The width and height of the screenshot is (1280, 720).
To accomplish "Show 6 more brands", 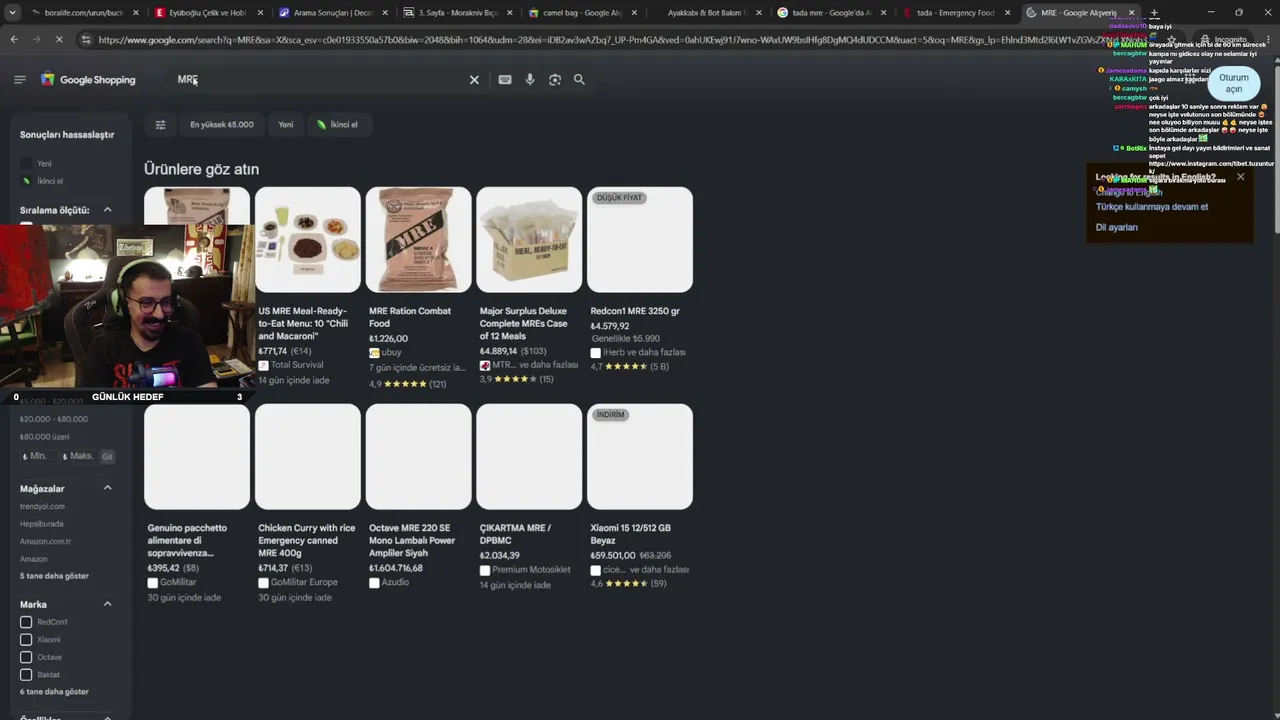I will click(x=54, y=692).
